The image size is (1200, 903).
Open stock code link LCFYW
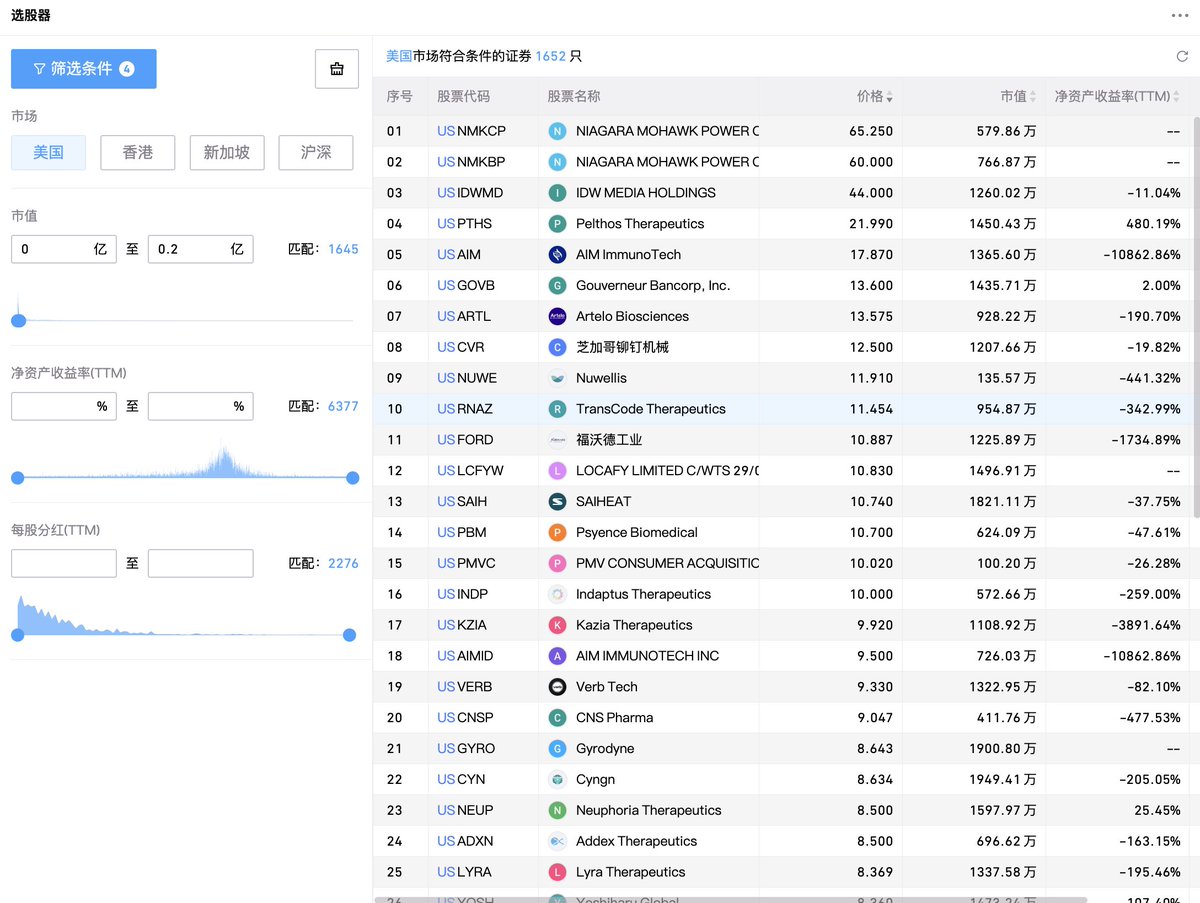[x=470, y=471]
